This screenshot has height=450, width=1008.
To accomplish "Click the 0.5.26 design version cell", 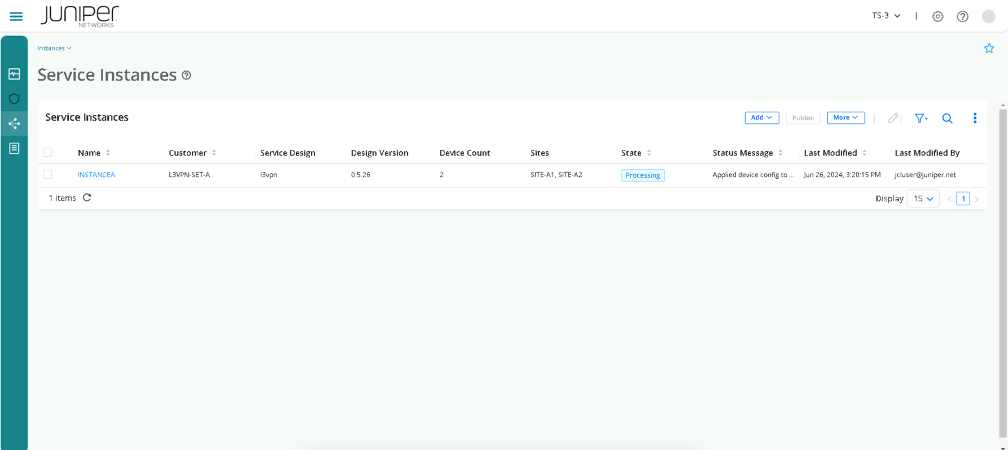I will [x=360, y=175].
